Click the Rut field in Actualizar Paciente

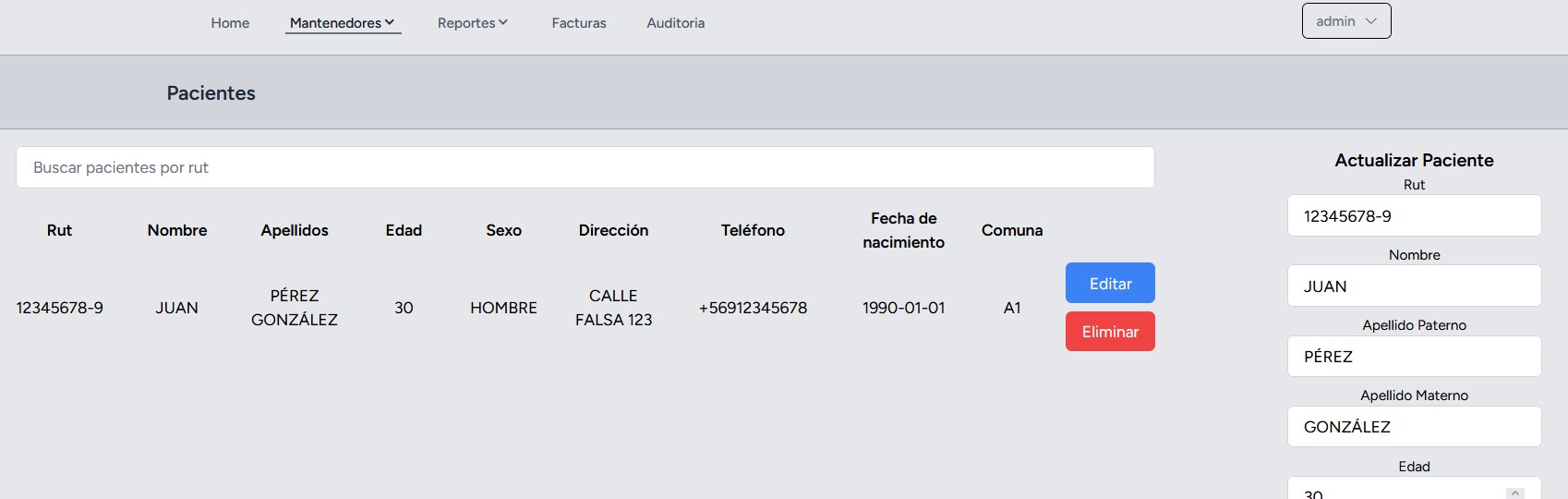(1414, 216)
